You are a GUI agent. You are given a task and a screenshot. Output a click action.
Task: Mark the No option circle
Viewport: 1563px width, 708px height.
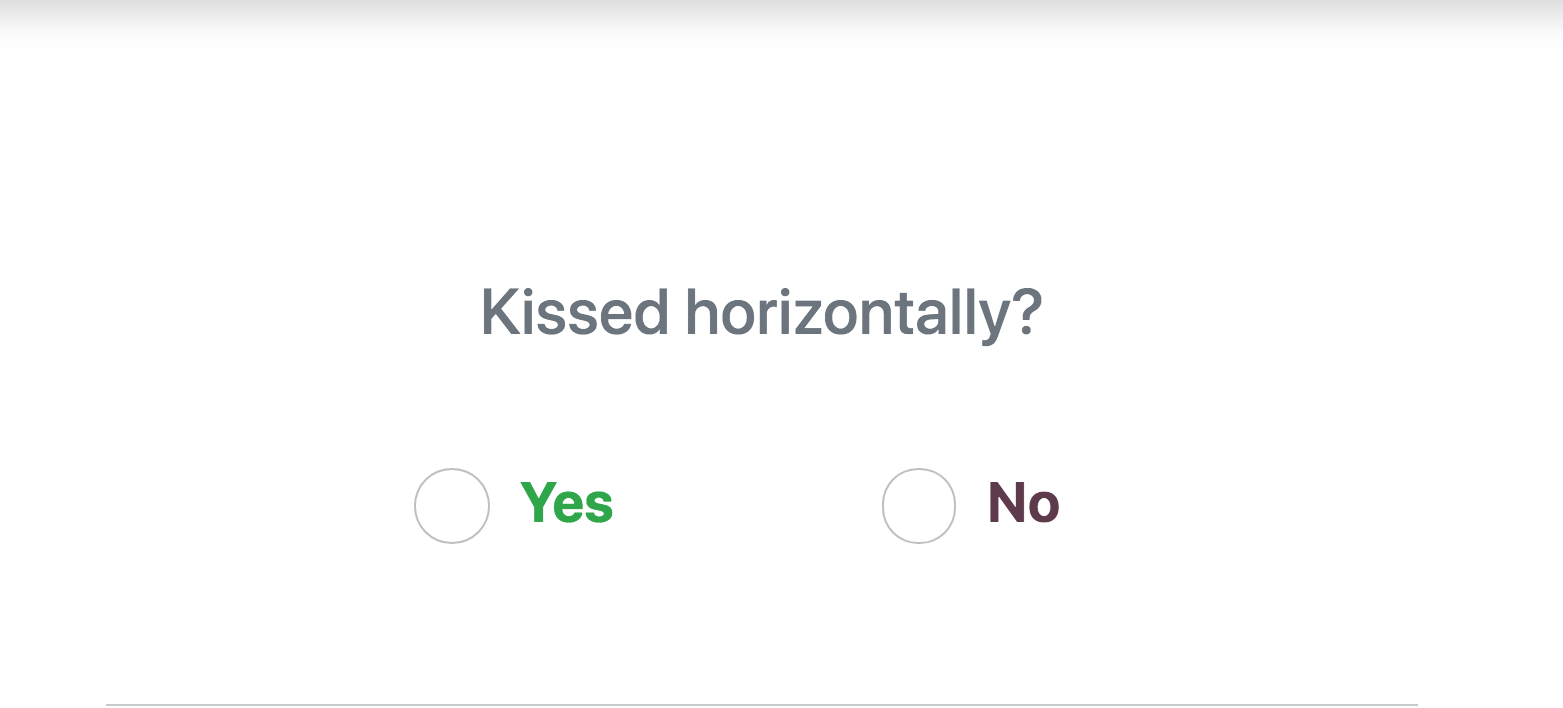pos(919,506)
